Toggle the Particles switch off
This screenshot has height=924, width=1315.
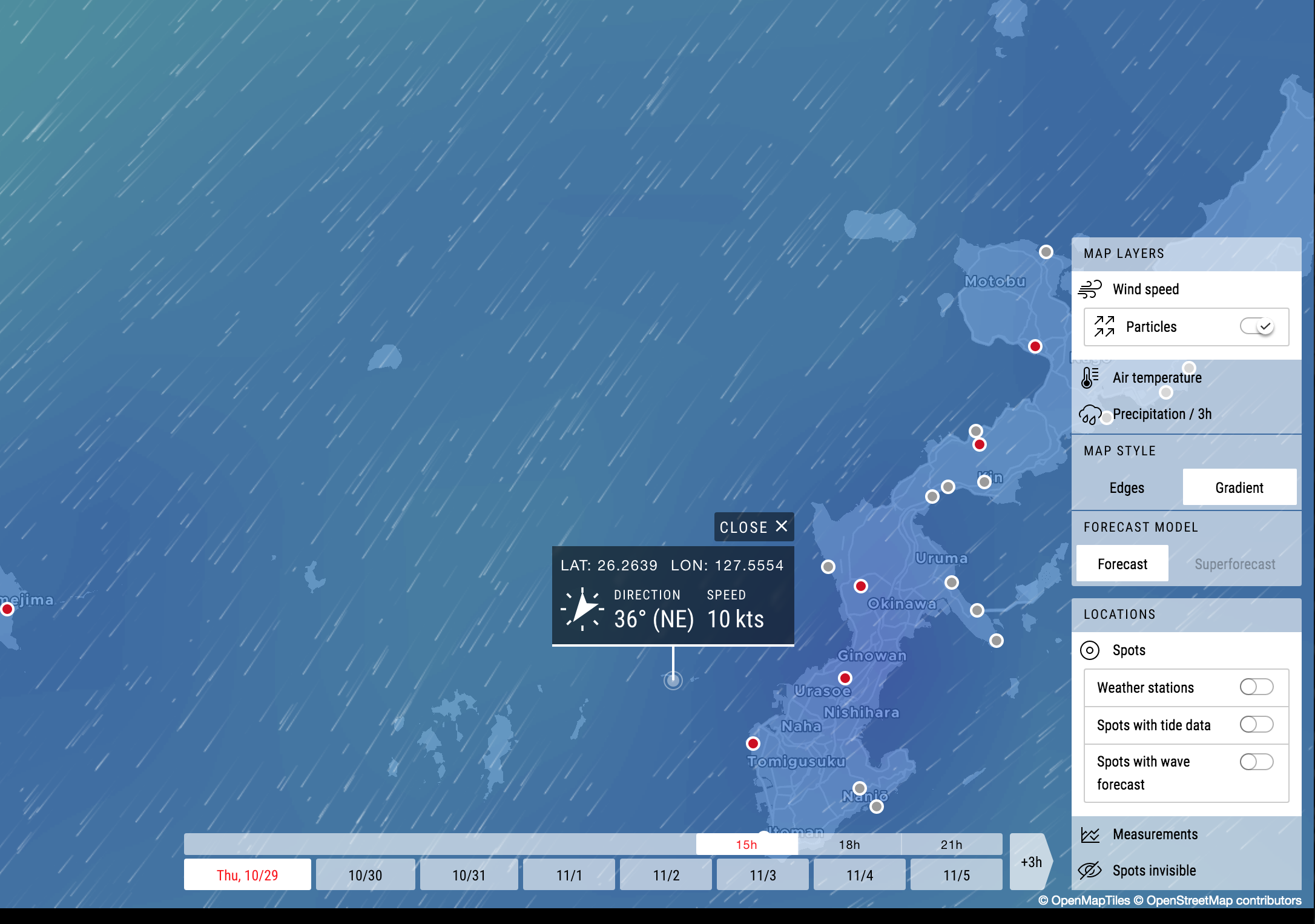[x=1256, y=327]
